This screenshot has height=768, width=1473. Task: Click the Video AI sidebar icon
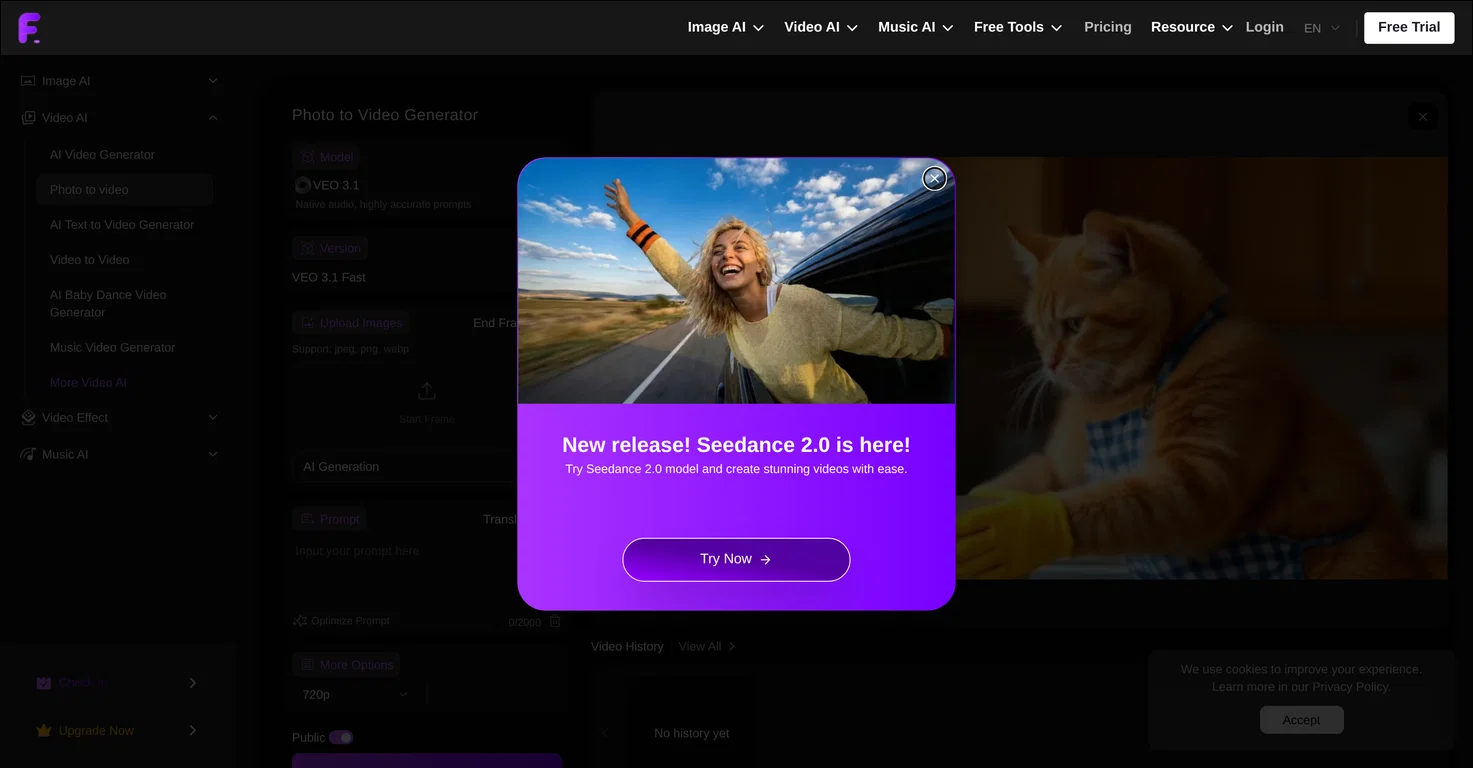(x=29, y=118)
